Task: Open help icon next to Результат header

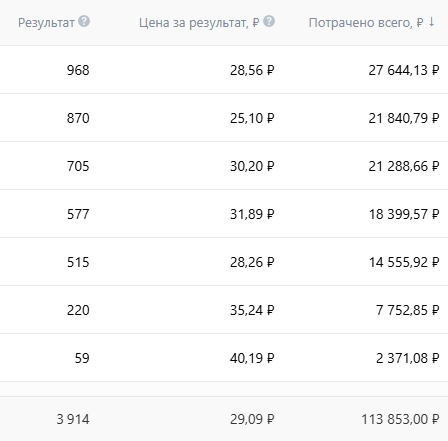Action: point(84,21)
